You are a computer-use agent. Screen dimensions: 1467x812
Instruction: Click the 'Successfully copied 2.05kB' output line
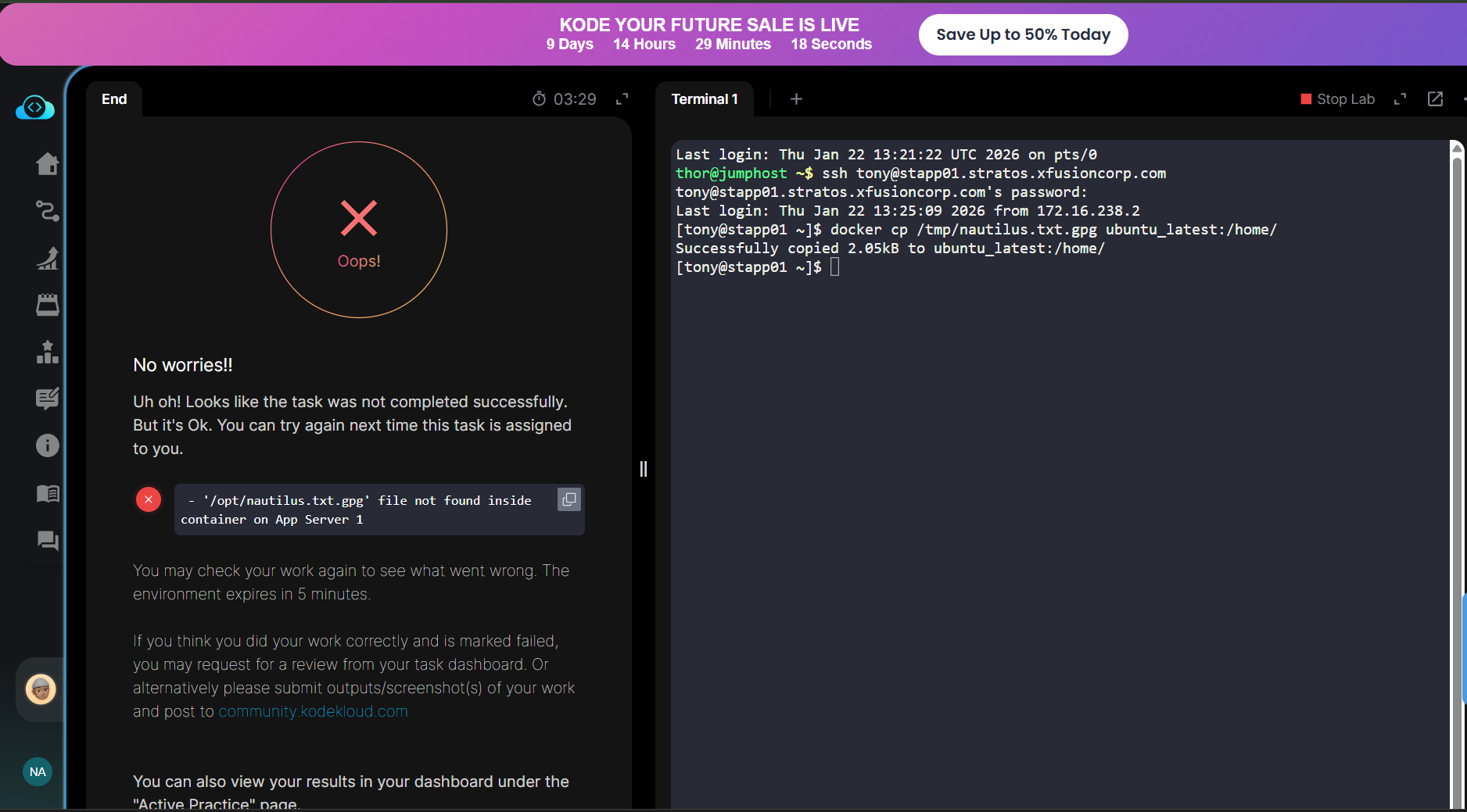coord(890,249)
